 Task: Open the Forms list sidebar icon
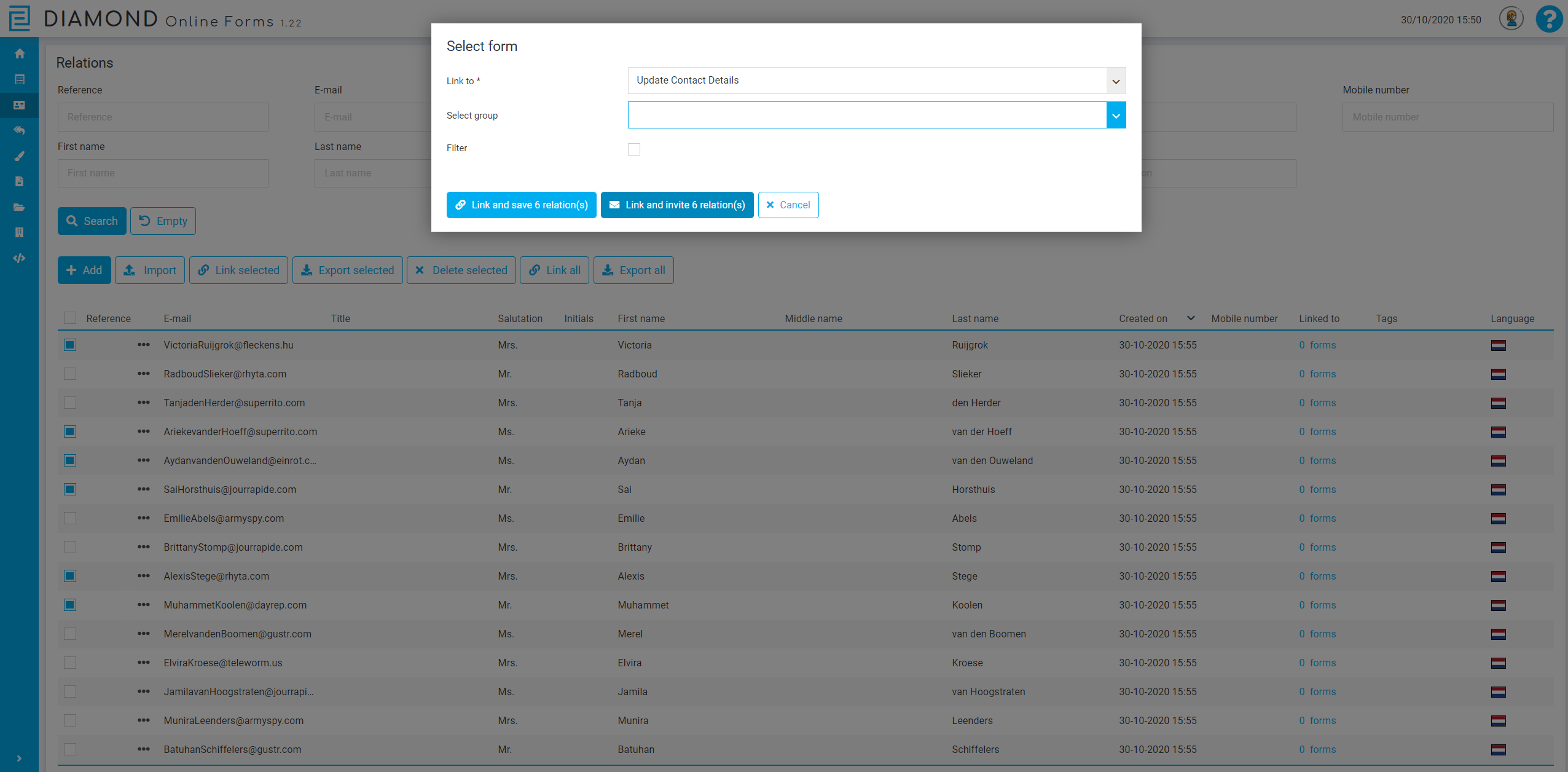(x=19, y=79)
